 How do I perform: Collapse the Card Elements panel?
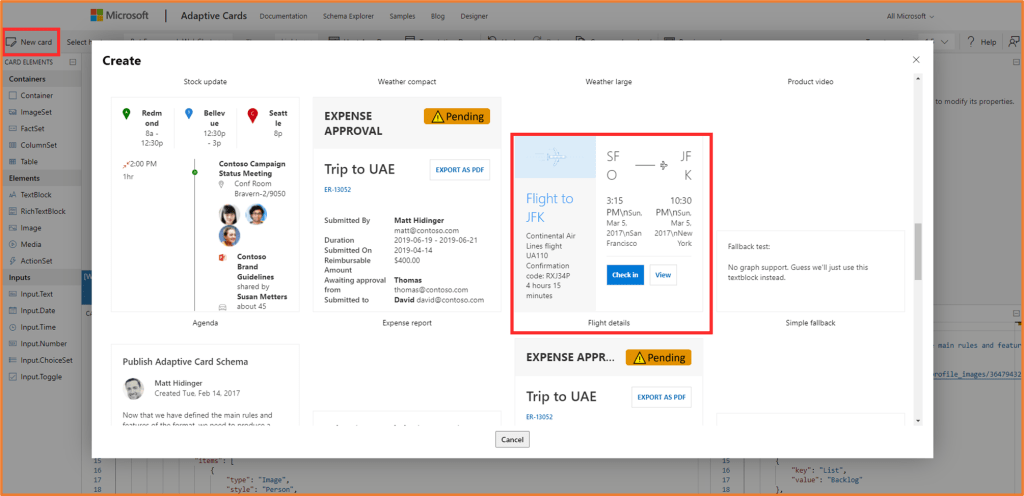(x=74, y=62)
